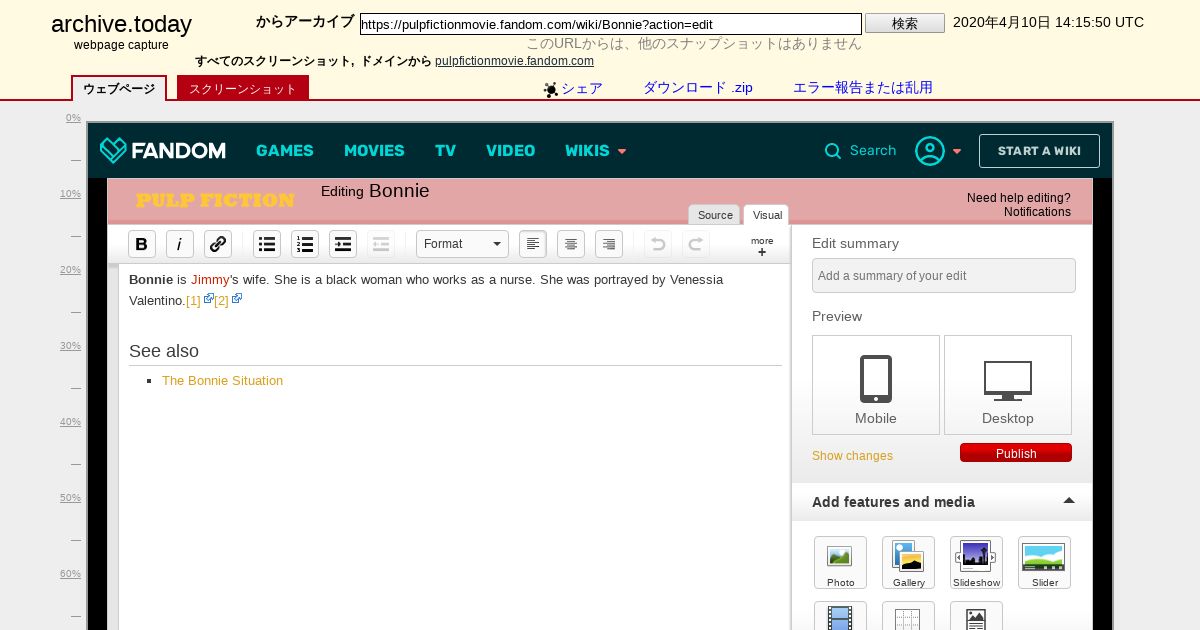Insert a link using the chain icon

[x=218, y=244]
